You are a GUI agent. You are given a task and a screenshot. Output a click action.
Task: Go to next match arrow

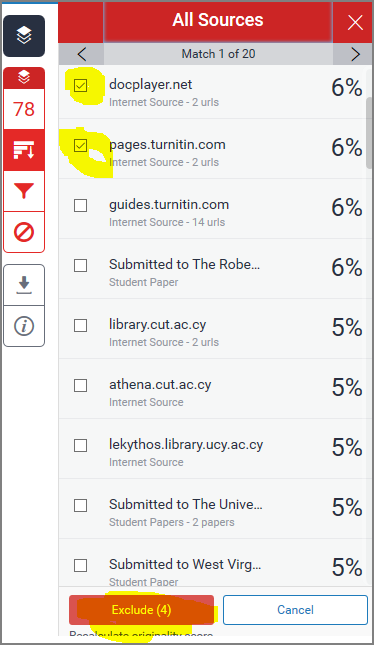coord(355,54)
